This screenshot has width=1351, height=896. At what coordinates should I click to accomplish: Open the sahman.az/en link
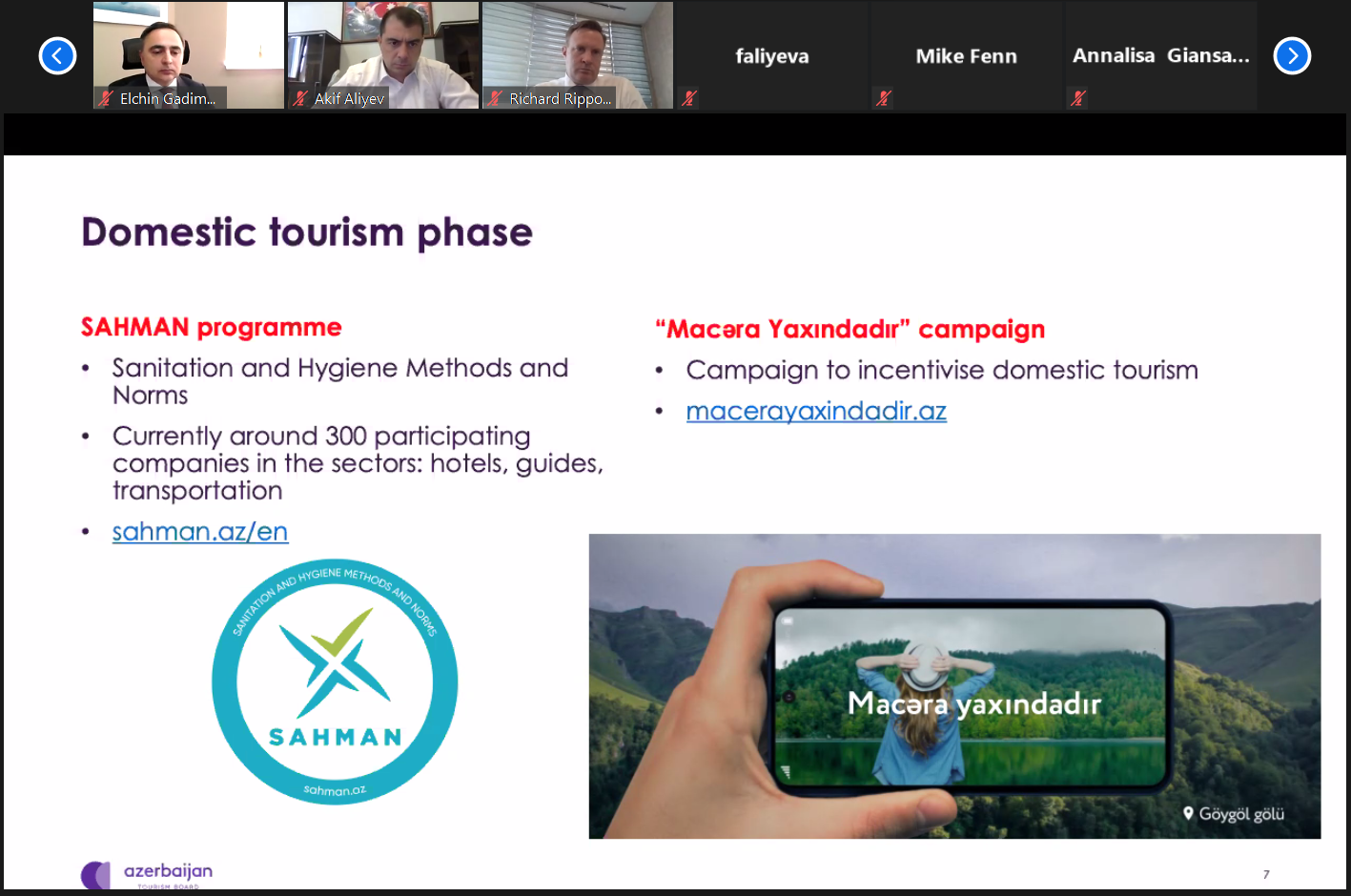(x=200, y=532)
